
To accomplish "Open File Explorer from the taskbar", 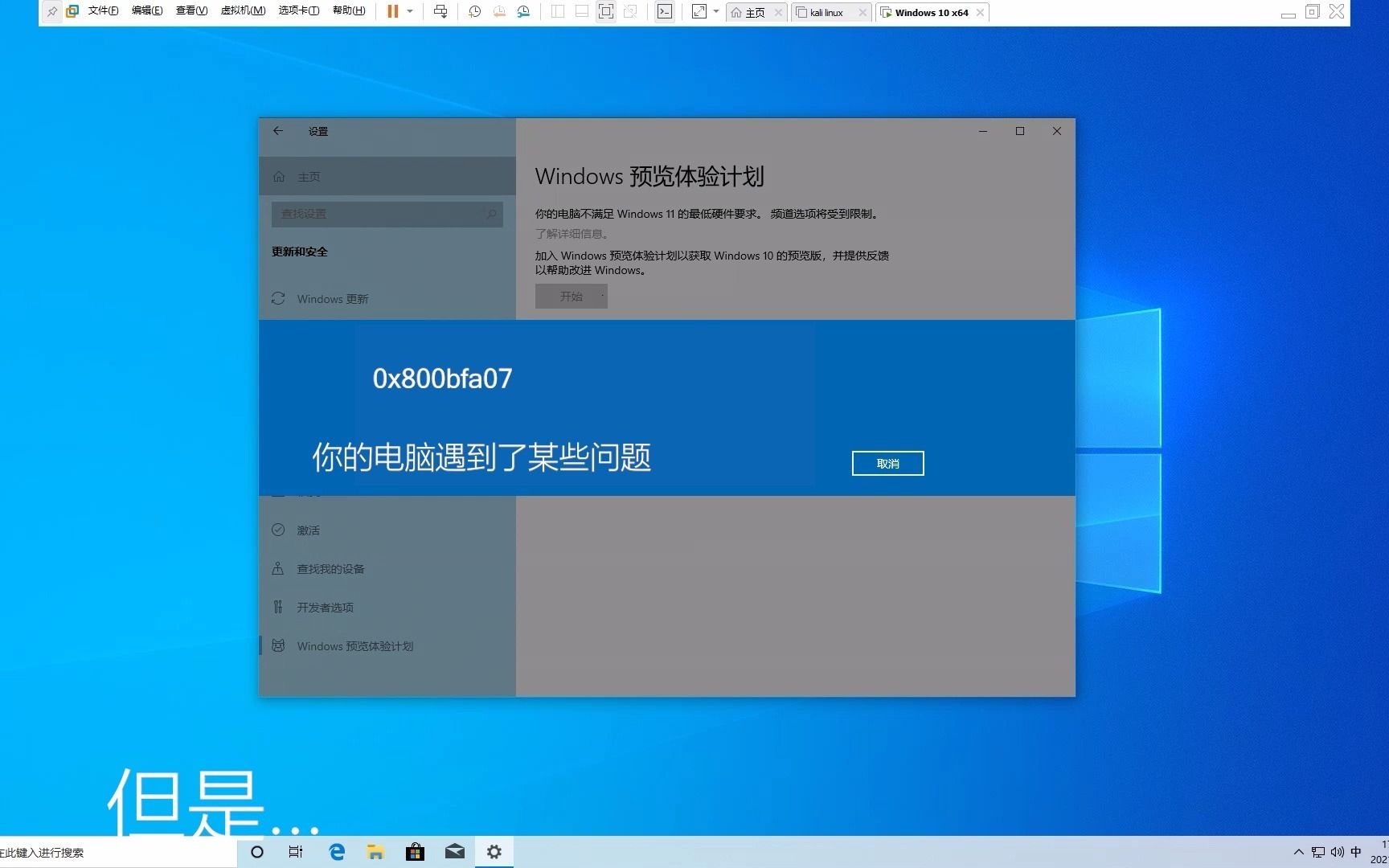I will coord(375,852).
